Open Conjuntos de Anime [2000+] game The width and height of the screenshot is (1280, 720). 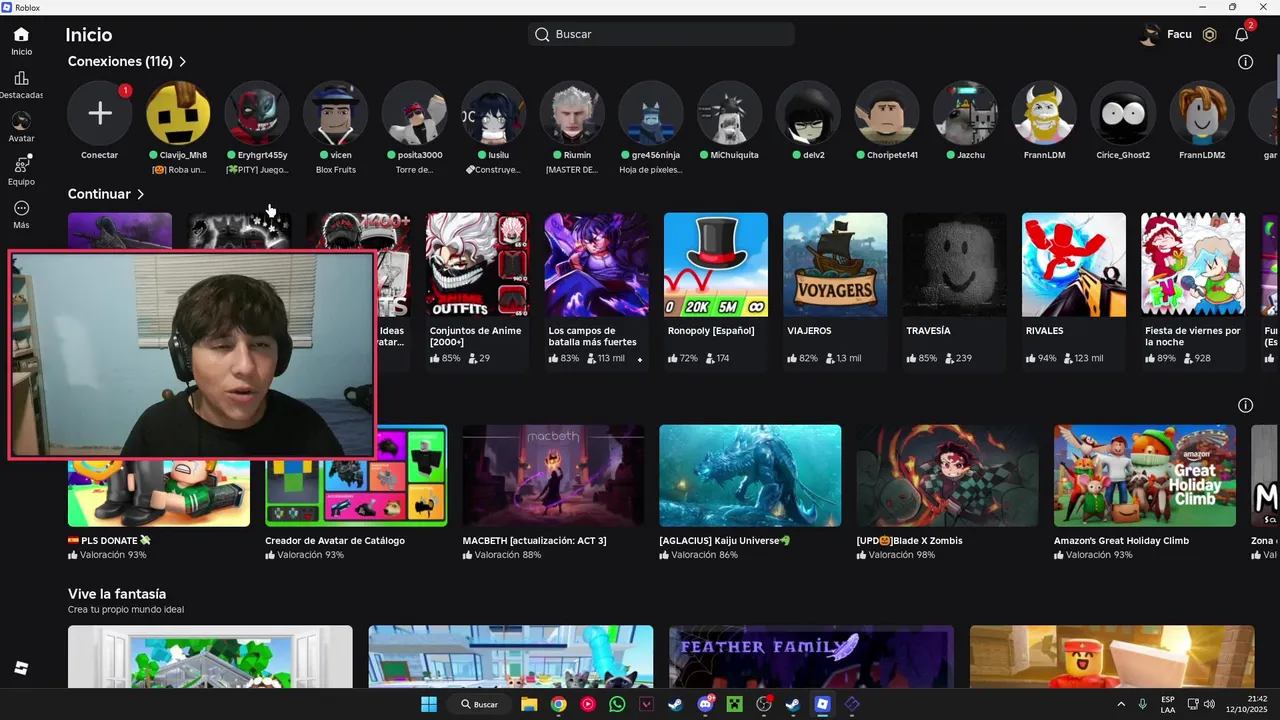(478, 292)
